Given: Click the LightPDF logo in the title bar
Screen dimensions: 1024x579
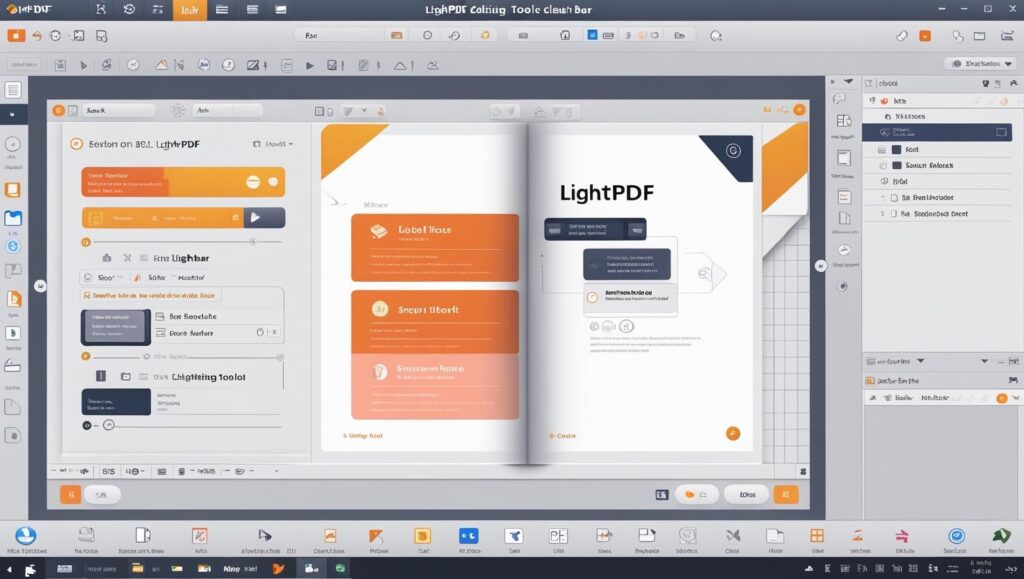Looking at the screenshot, I should click(x=29, y=10).
